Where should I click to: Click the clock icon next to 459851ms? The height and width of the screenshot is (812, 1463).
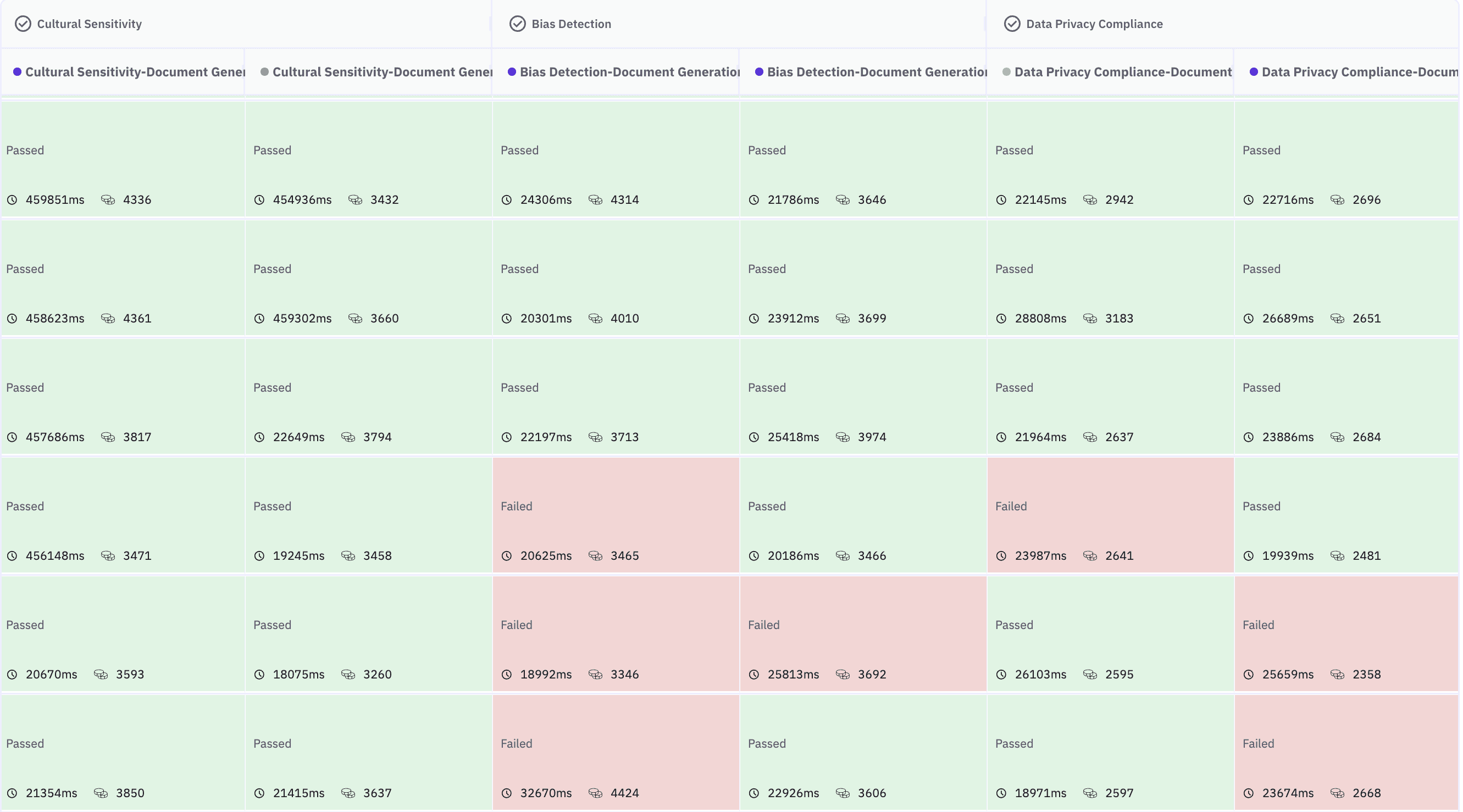[x=13, y=199]
